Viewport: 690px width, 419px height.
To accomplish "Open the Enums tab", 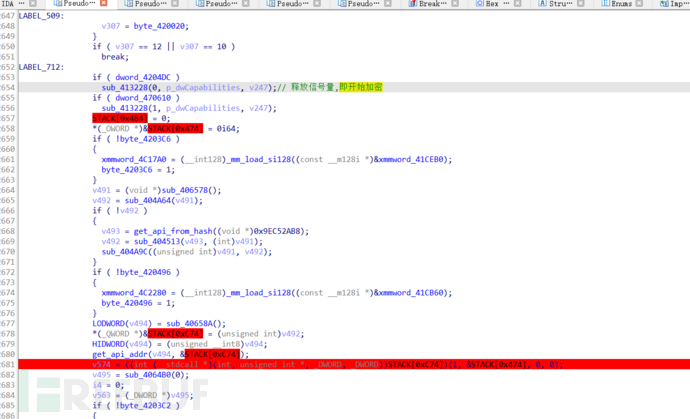I will click(621, 5).
